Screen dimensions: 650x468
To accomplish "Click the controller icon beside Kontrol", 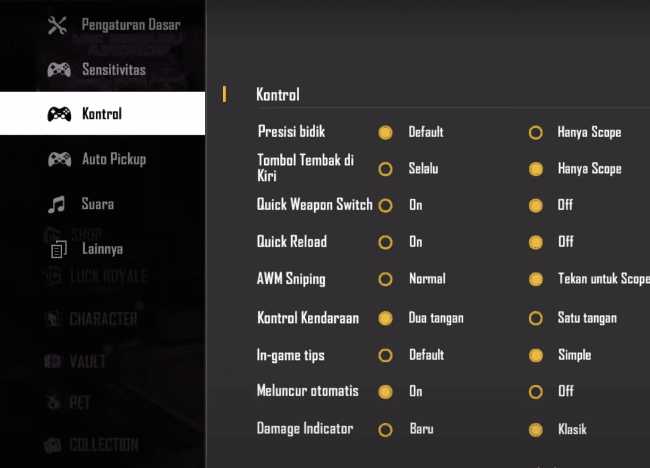I will pos(59,114).
